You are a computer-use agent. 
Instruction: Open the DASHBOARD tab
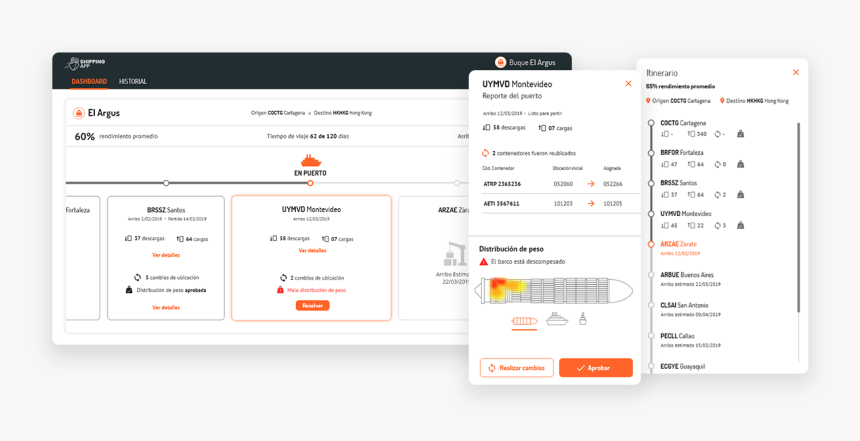89,81
